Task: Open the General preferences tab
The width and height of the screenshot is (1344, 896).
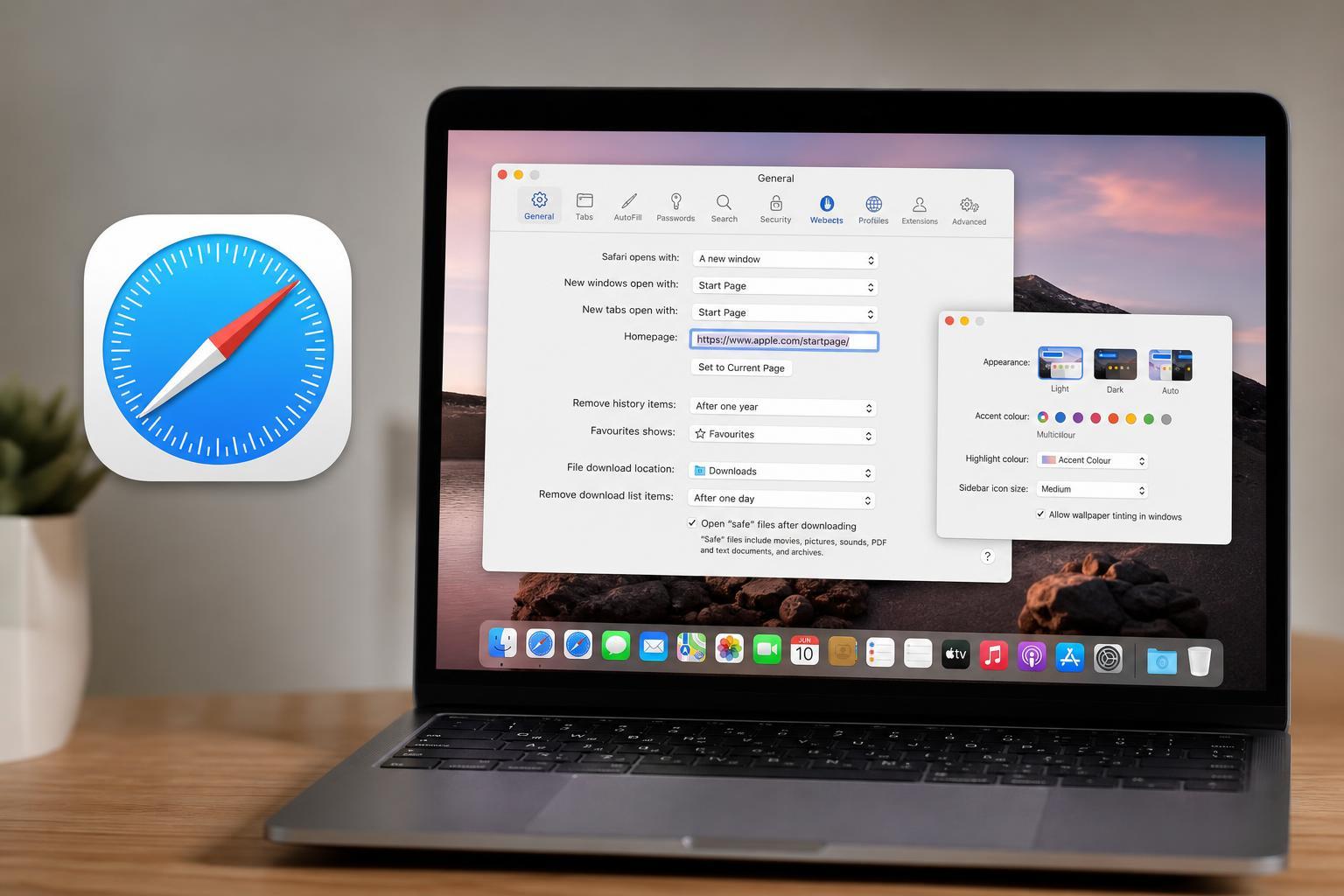Action: tap(539, 206)
